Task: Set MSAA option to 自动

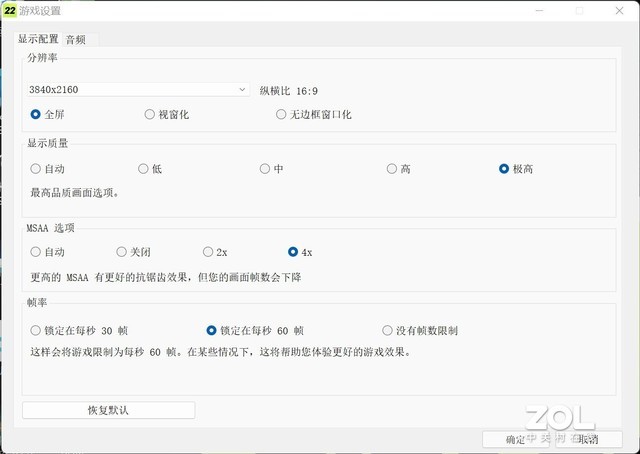Action: click(47, 252)
